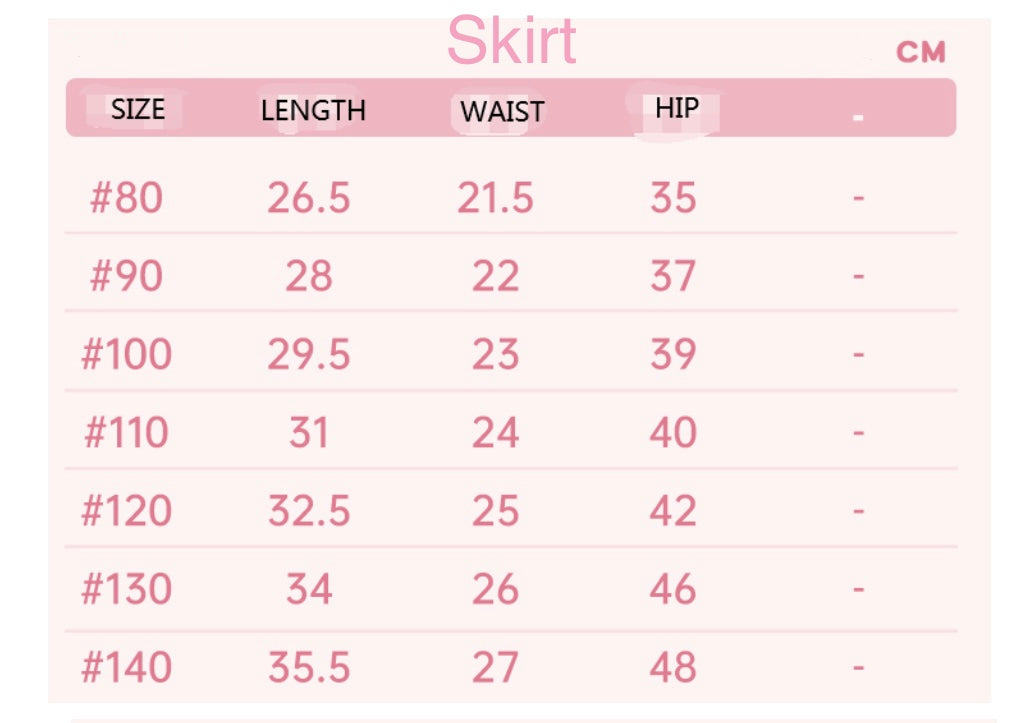
Task: Click the #90 size row label
Action: pyautogui.click(x=126, y=276)
